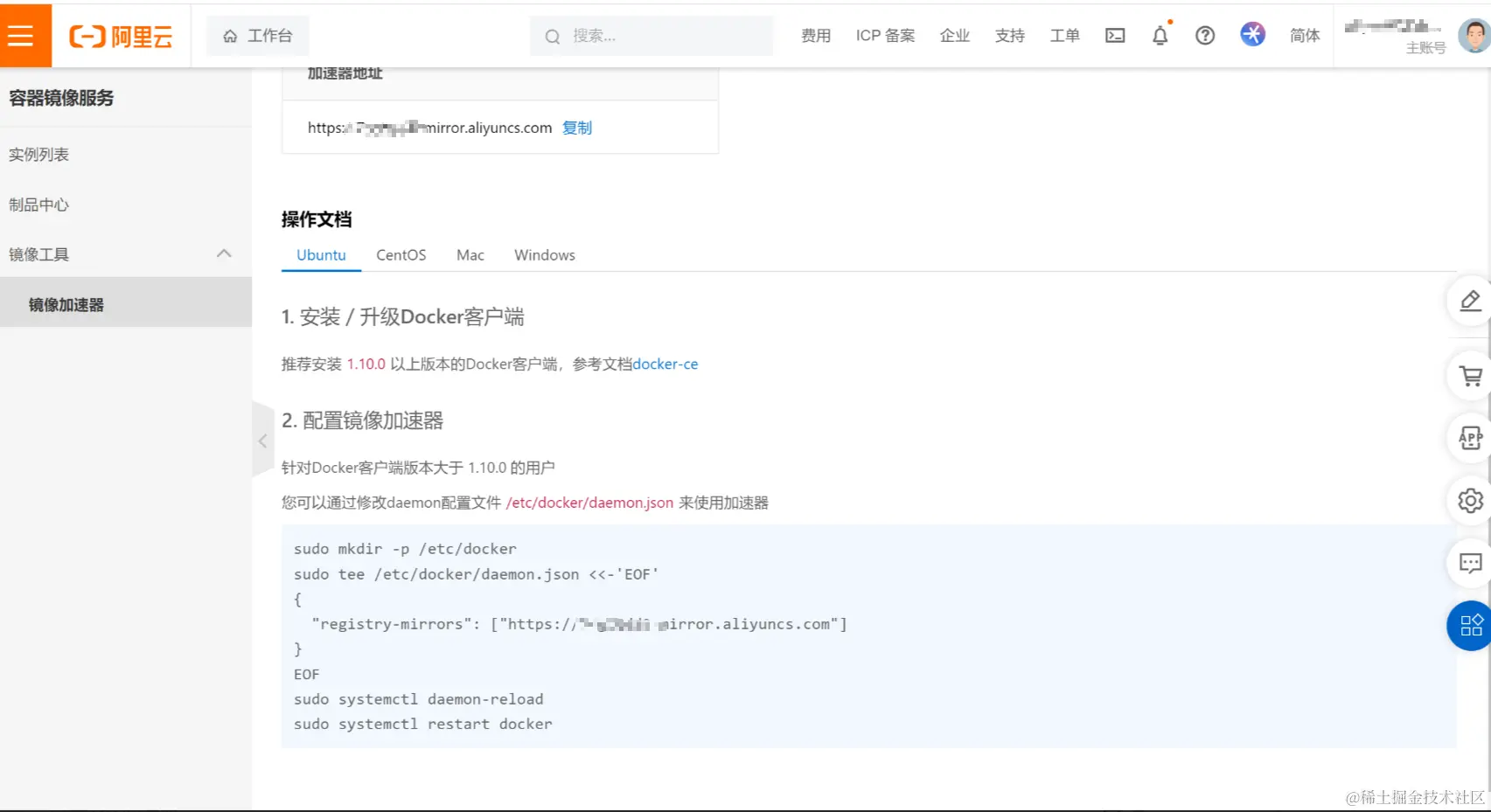This screenshot has height=812, width=1491.
Task: Open the notification bell
Action: 1160,36
